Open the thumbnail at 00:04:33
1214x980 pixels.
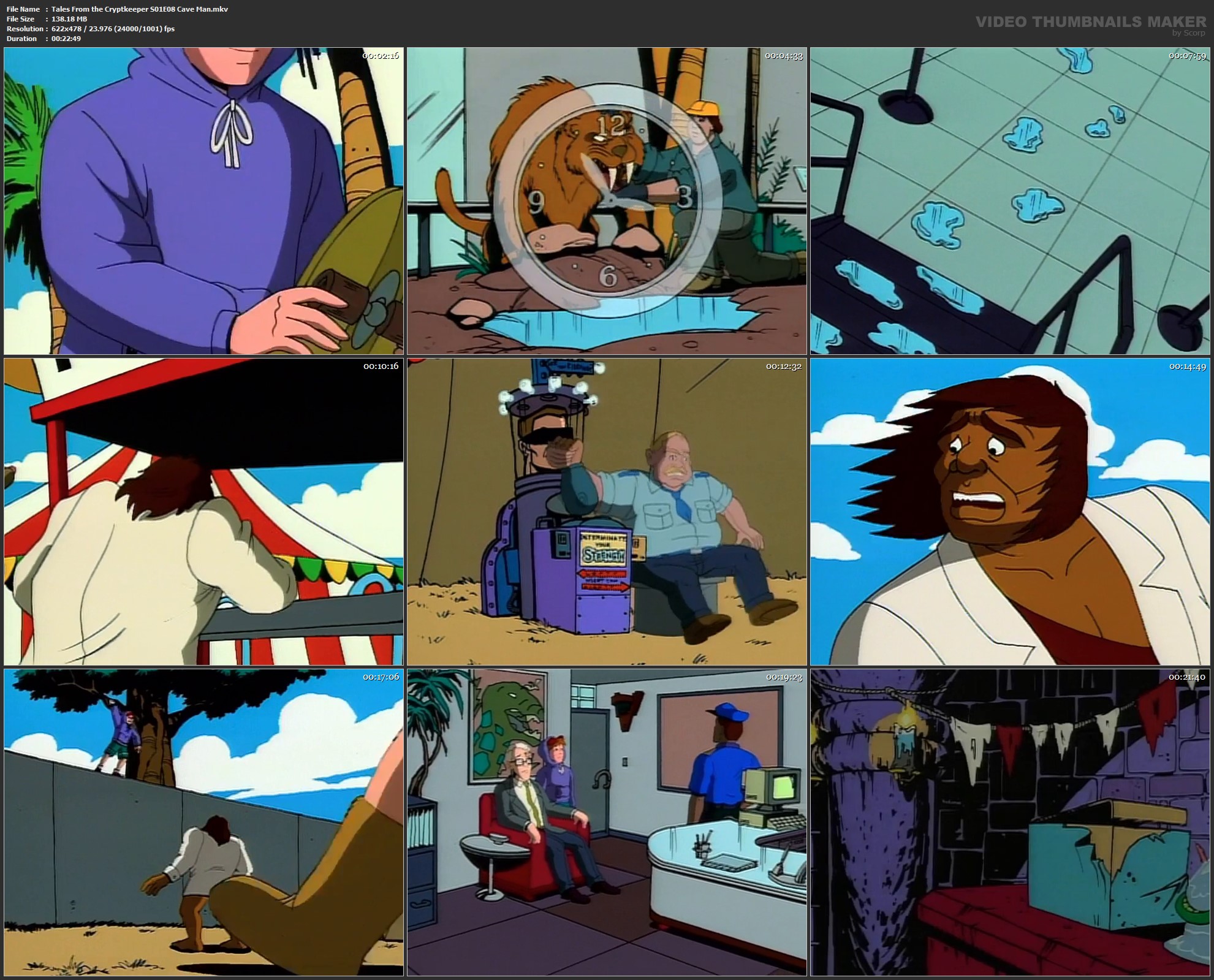[607, 201]
